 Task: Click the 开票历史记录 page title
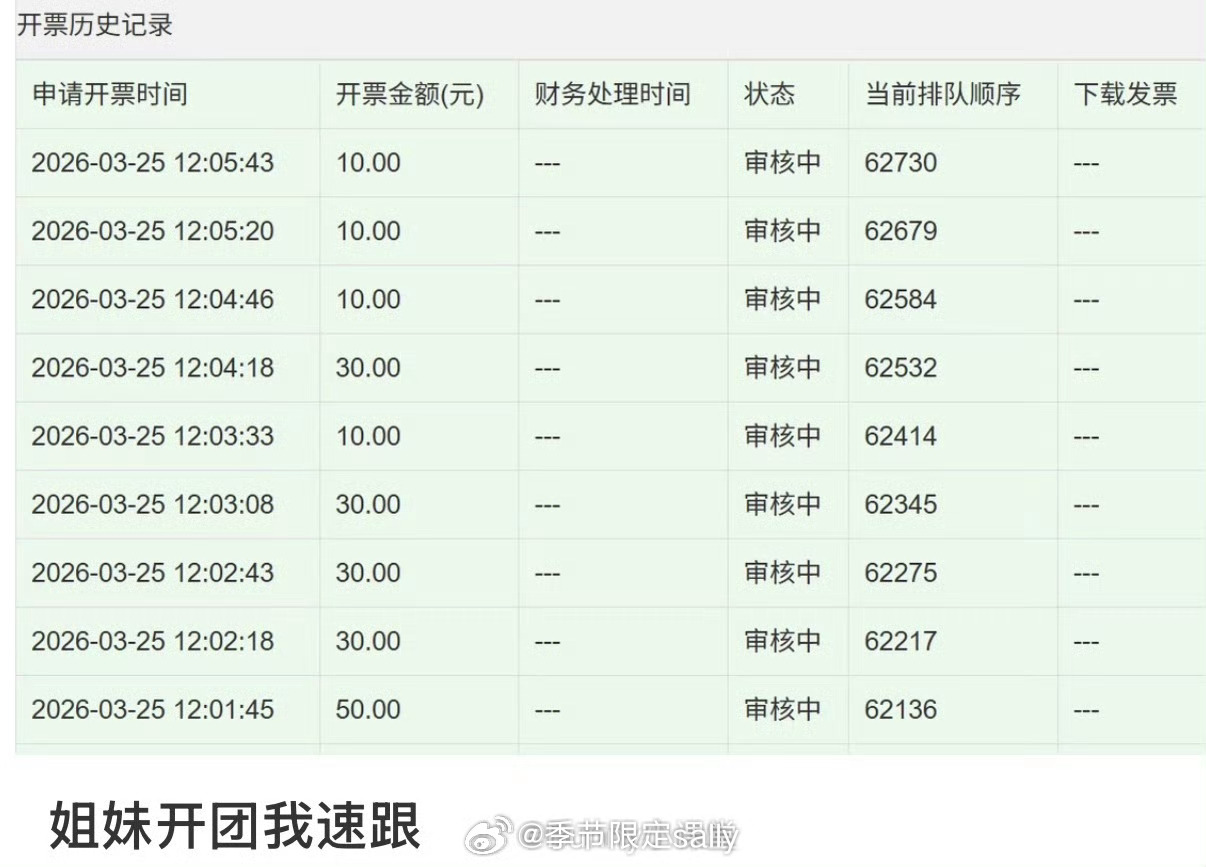pos(90,26)
